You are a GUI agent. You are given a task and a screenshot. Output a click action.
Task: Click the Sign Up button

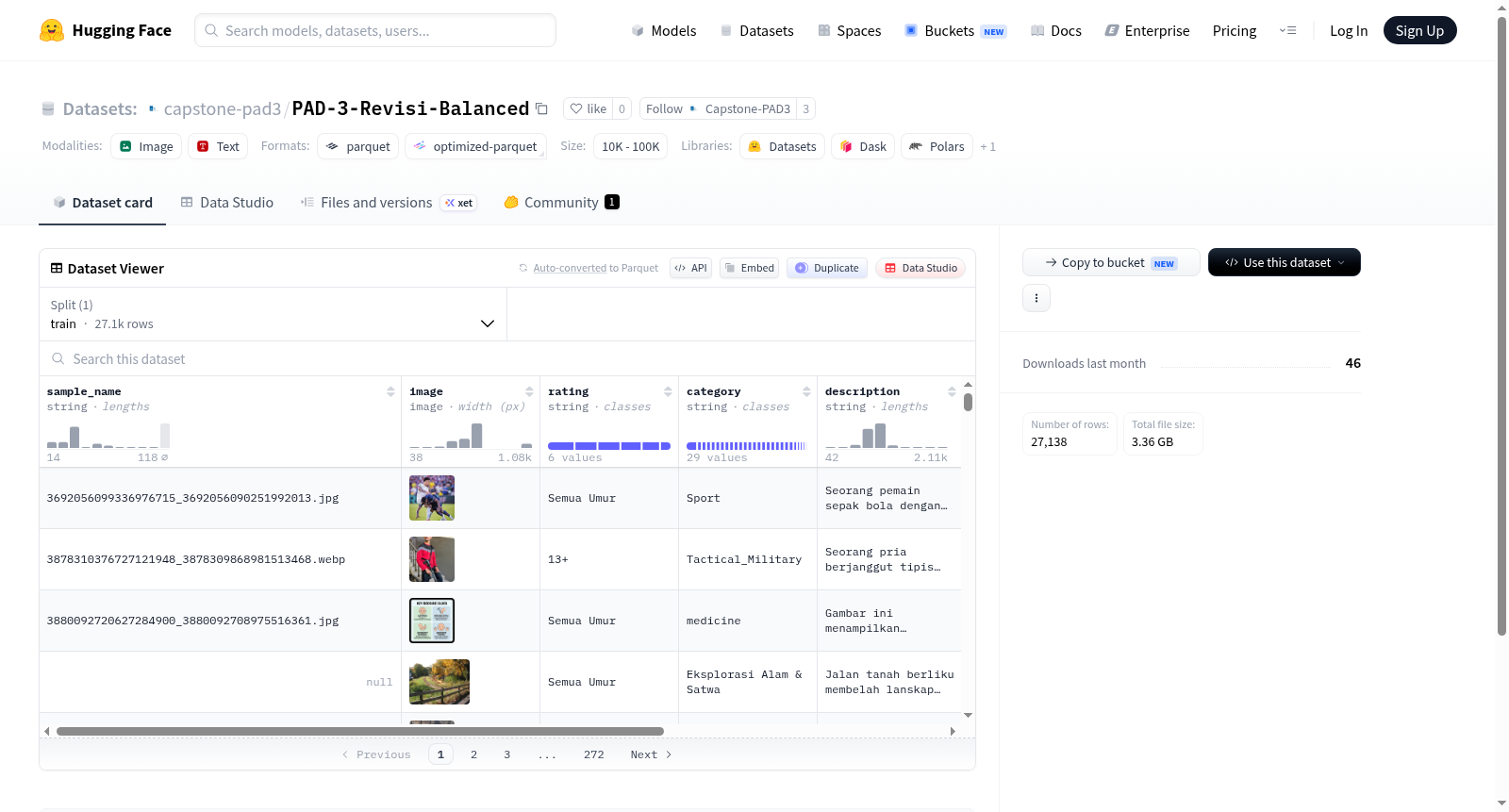[x=1419, y=30]
